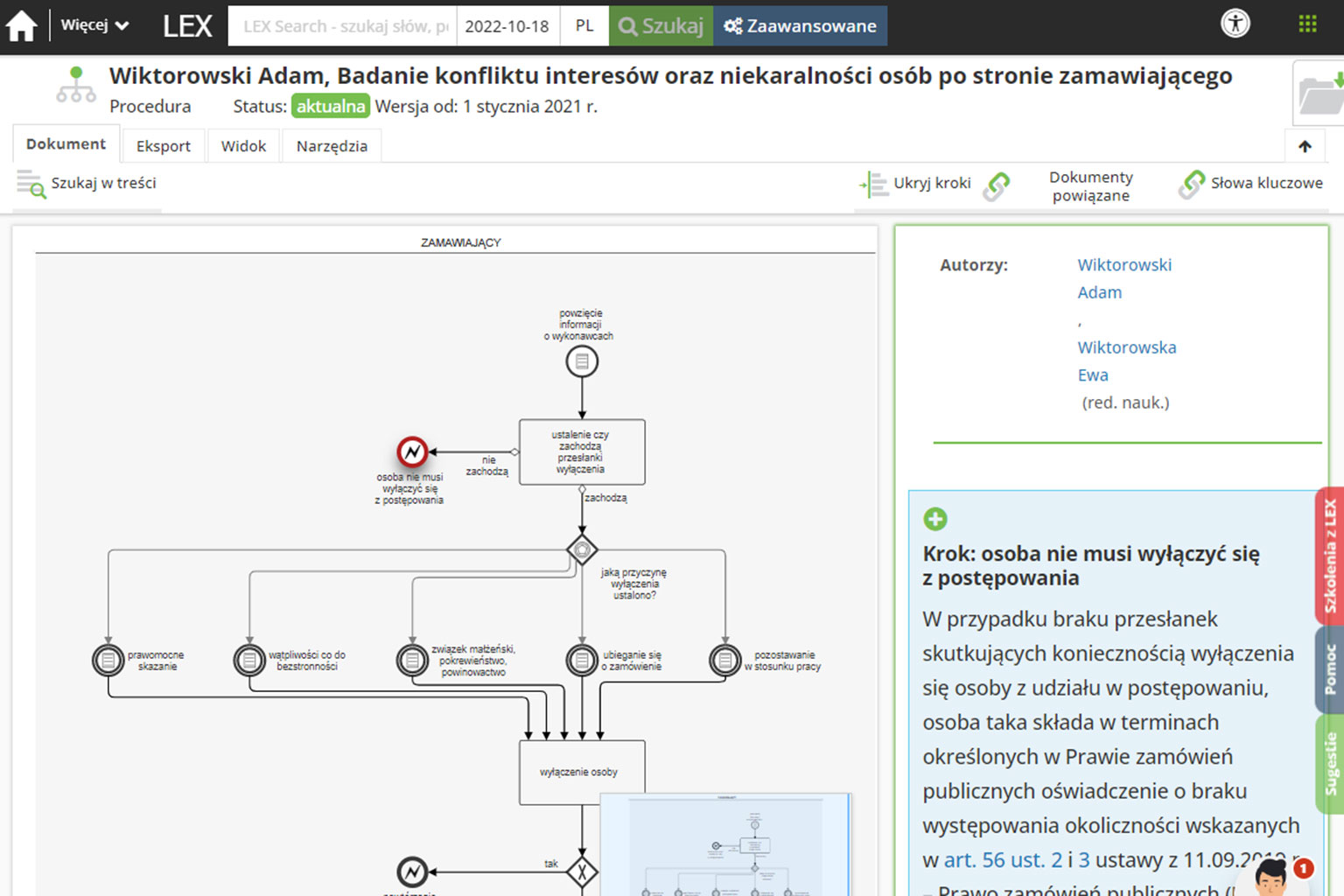Image resolution: width=1344 pixels, height=896 pixels.
Task: Click the diagram minimap thumbnail
Action: [x=725, y=844]
